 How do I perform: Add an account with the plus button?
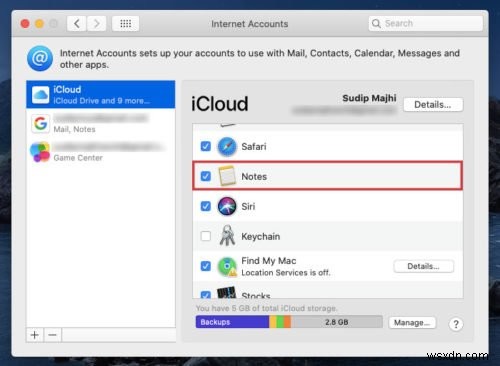click(x=35, y=334)
